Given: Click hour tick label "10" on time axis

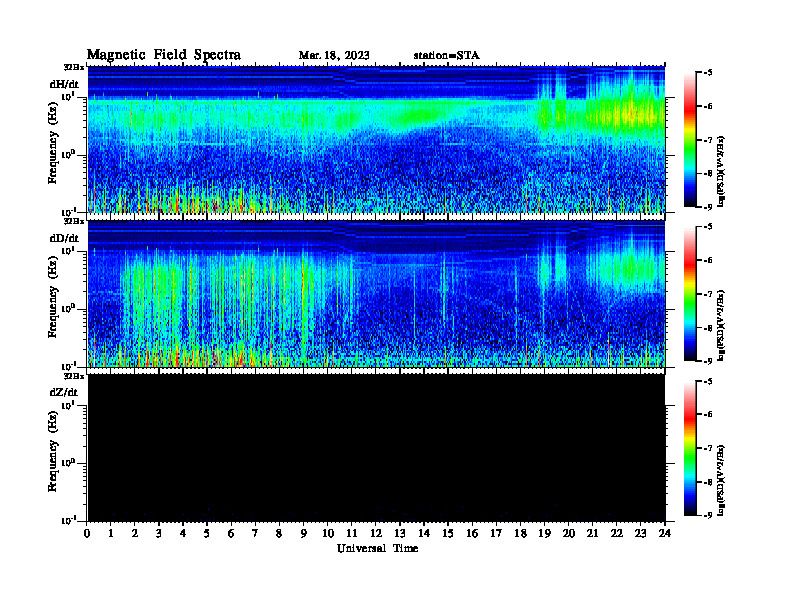Looking at the screenshot, I should pyautogui.click(x=328, y=534).
